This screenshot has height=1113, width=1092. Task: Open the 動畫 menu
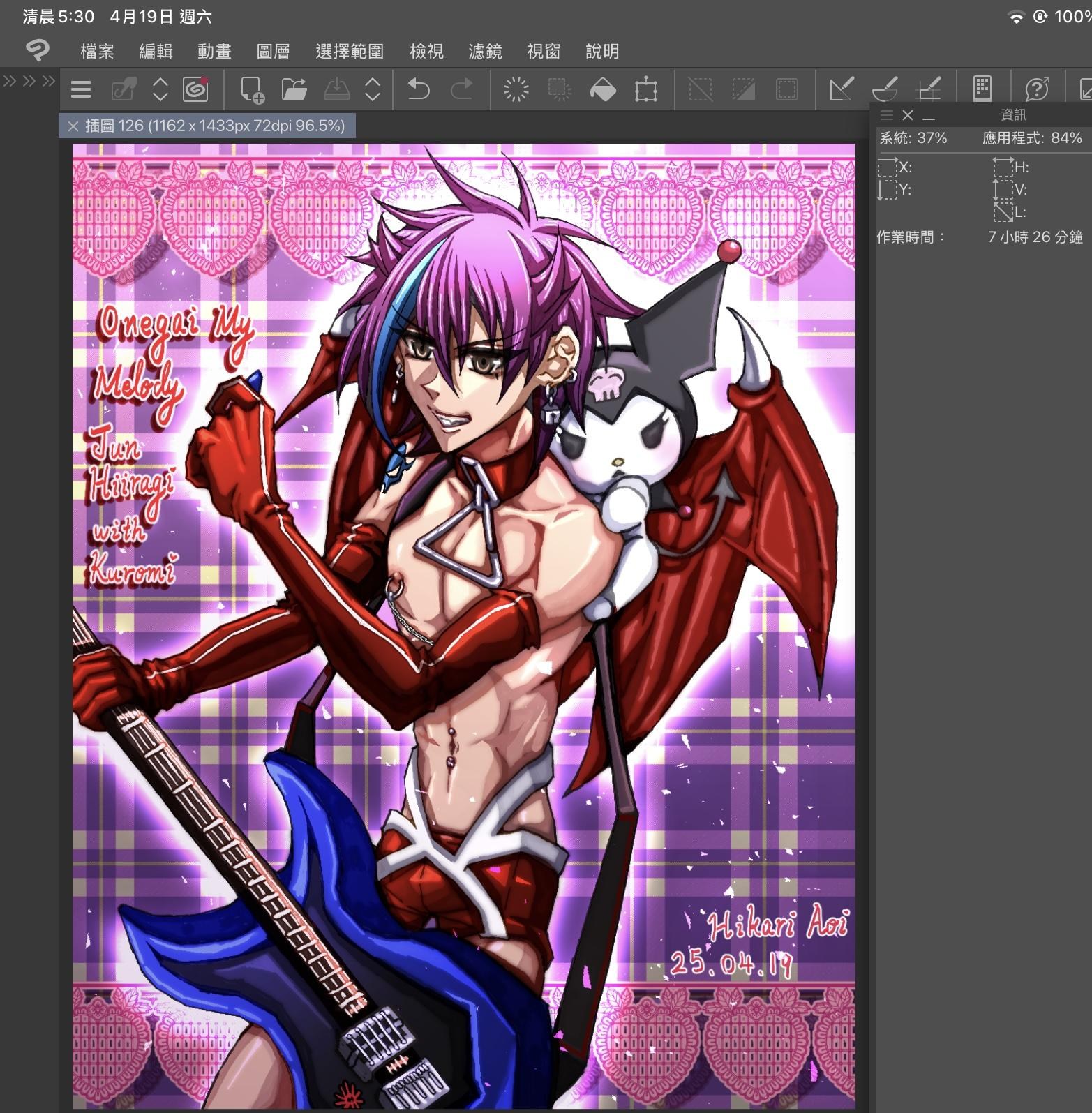point(214,51)
